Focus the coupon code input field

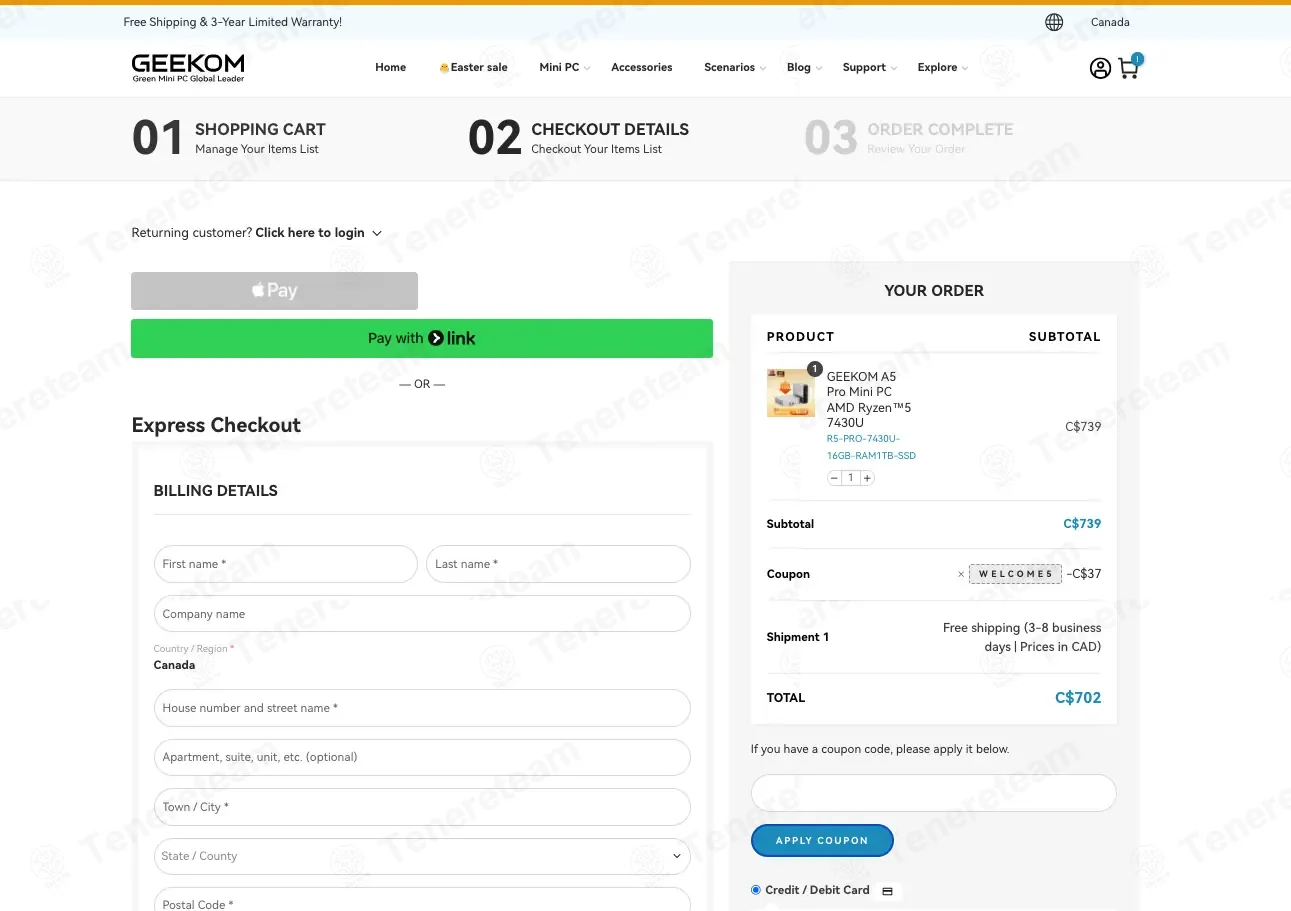coord(933,793)
